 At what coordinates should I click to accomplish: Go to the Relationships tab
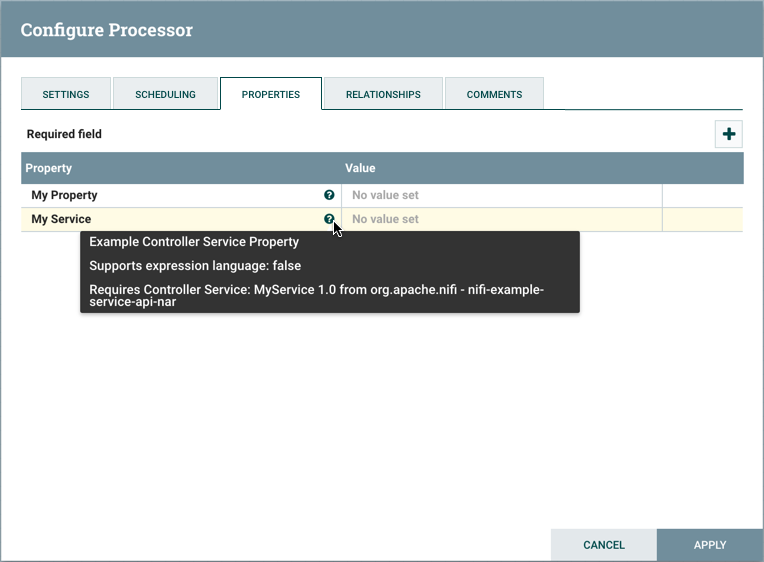(x=383, y=95)
